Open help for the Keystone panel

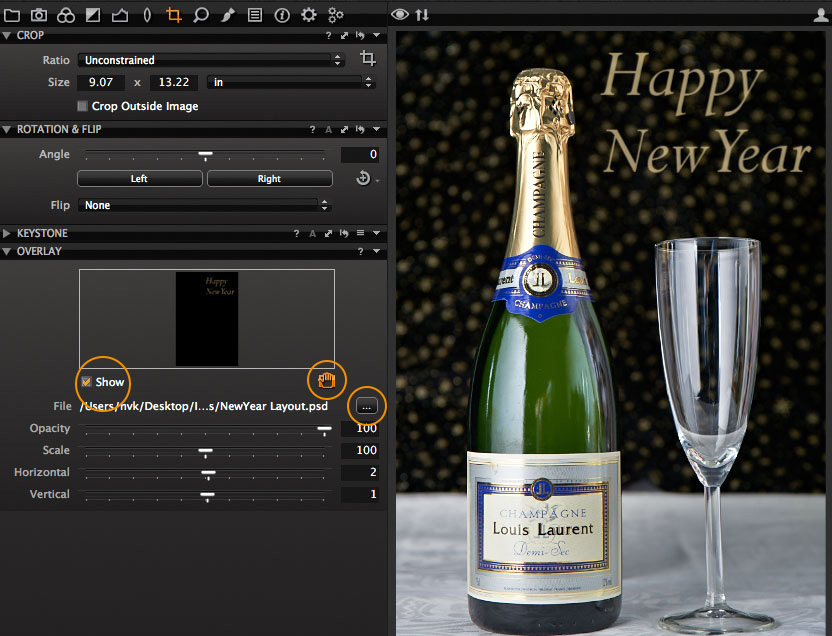[297, 233]
